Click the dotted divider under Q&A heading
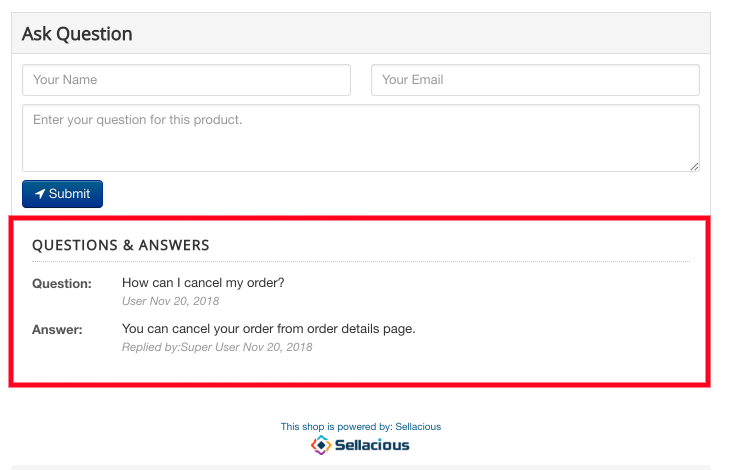Screen dimensions: 738x470 tap(361, 261)
